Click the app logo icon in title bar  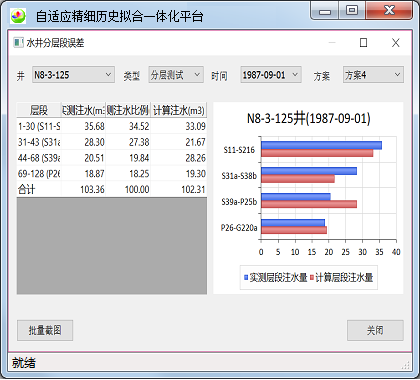(18, 16)
